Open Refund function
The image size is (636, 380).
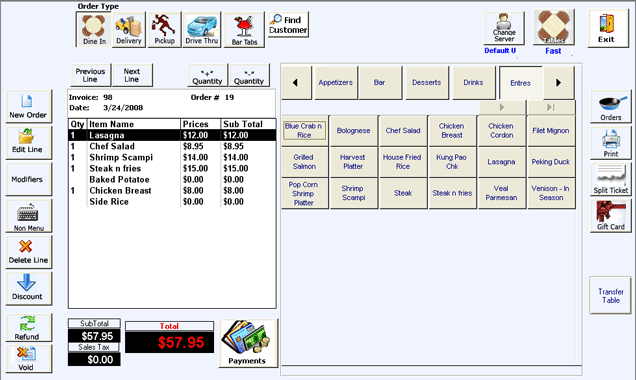pyautogui.click(x=28, y=328)
